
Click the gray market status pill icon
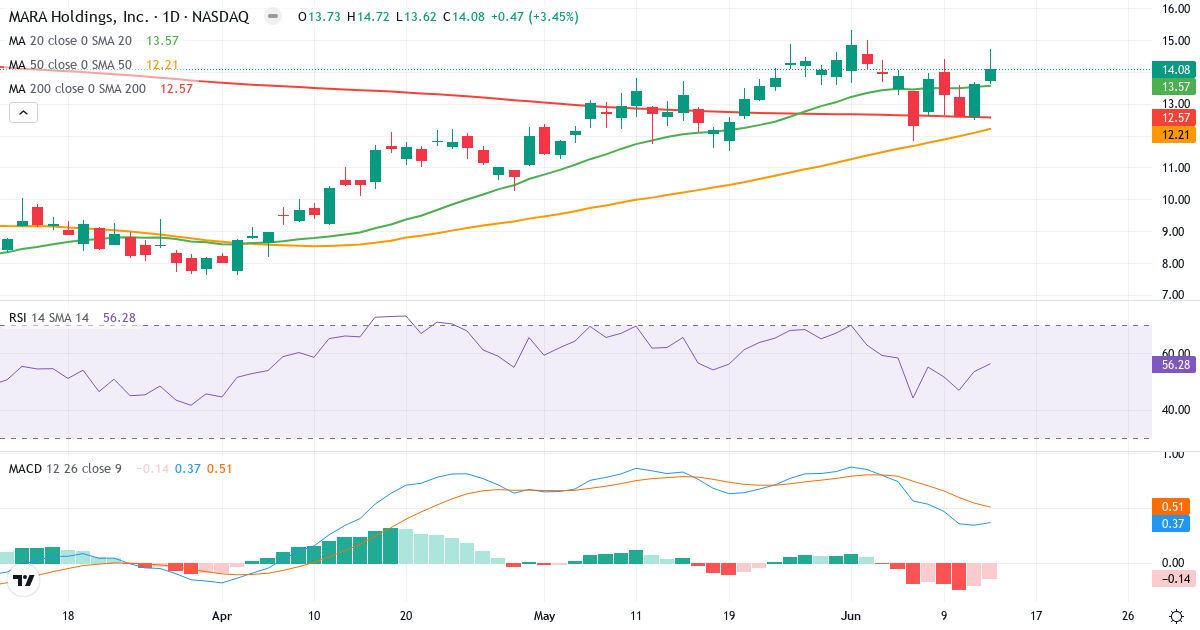pos(272,17)
